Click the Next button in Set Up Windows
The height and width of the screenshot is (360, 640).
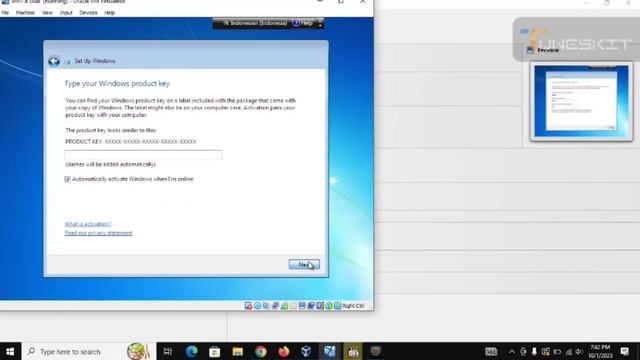tap(304, 264)
